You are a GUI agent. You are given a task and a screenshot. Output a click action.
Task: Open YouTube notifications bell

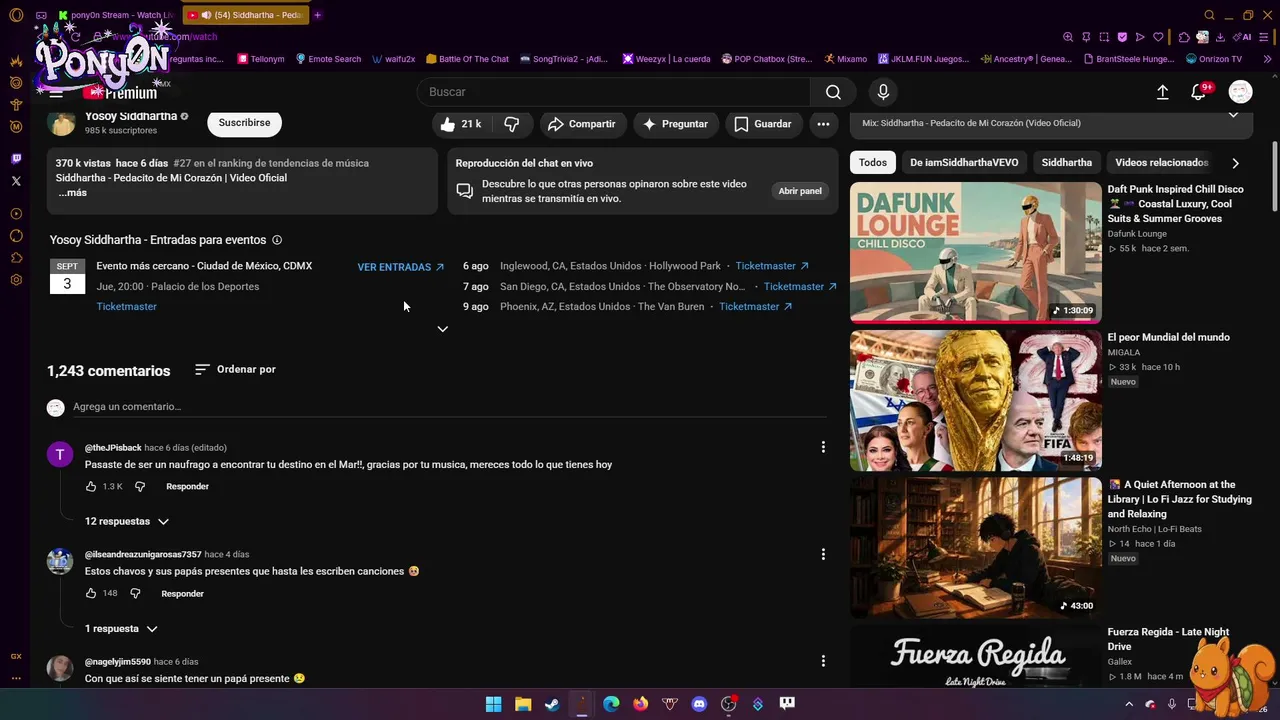(1198, 92)
